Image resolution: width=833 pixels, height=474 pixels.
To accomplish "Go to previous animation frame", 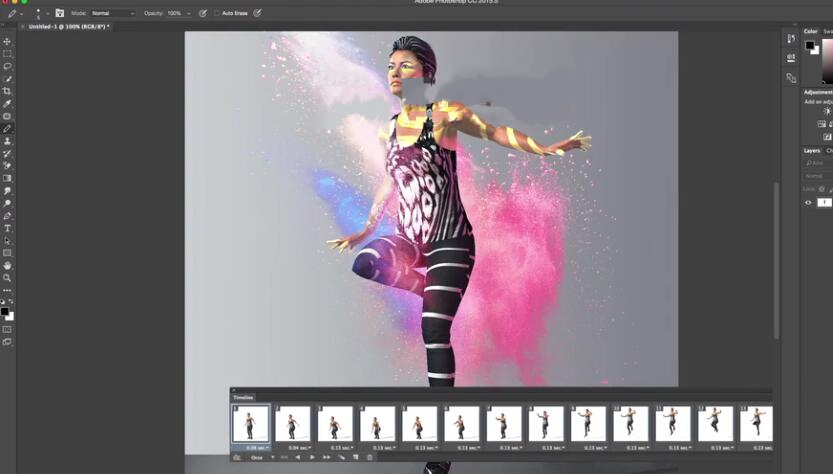I will click(x=298, y=457).
